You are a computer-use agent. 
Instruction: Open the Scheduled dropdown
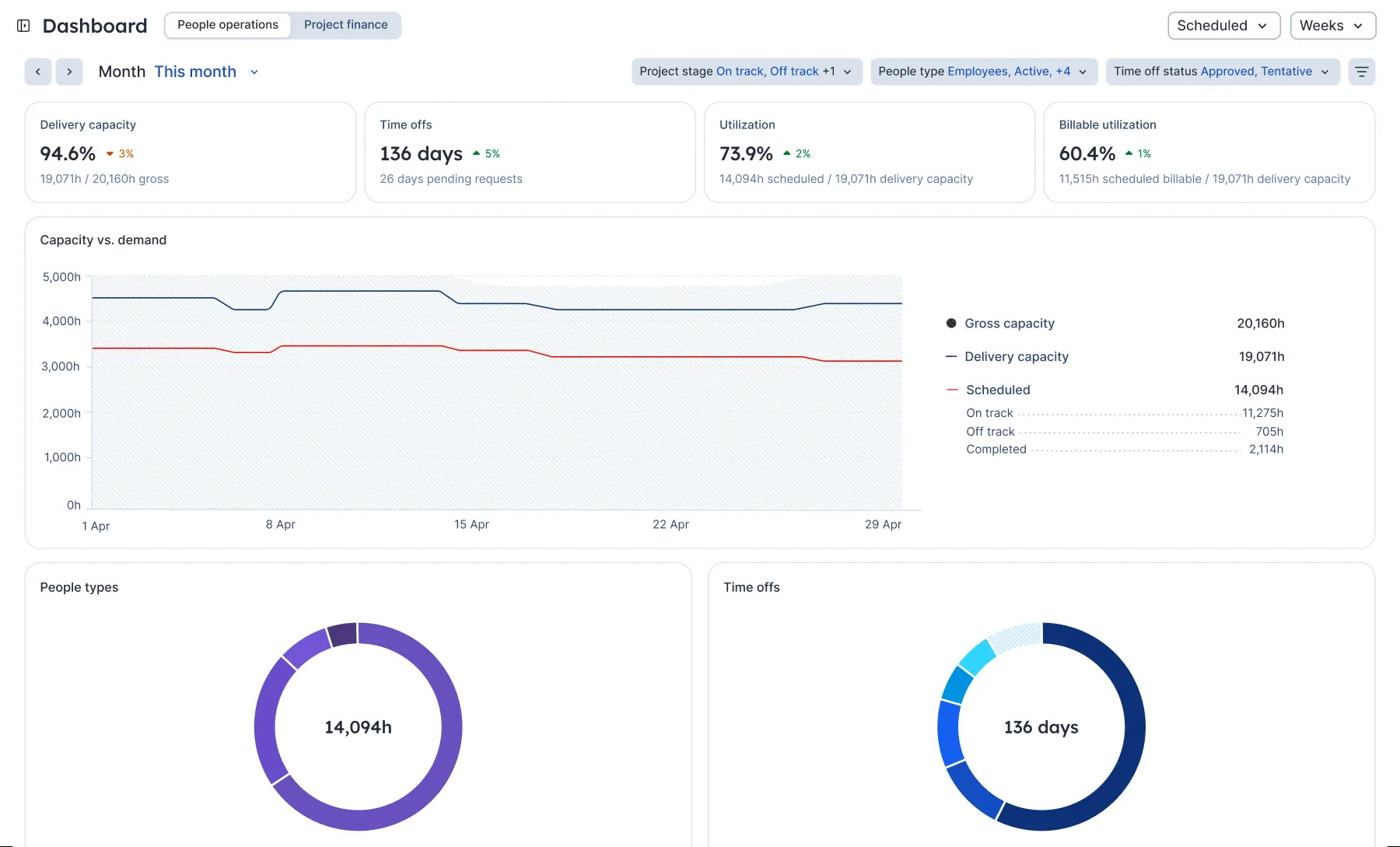pyautogui.click(x=1223, y=26)
